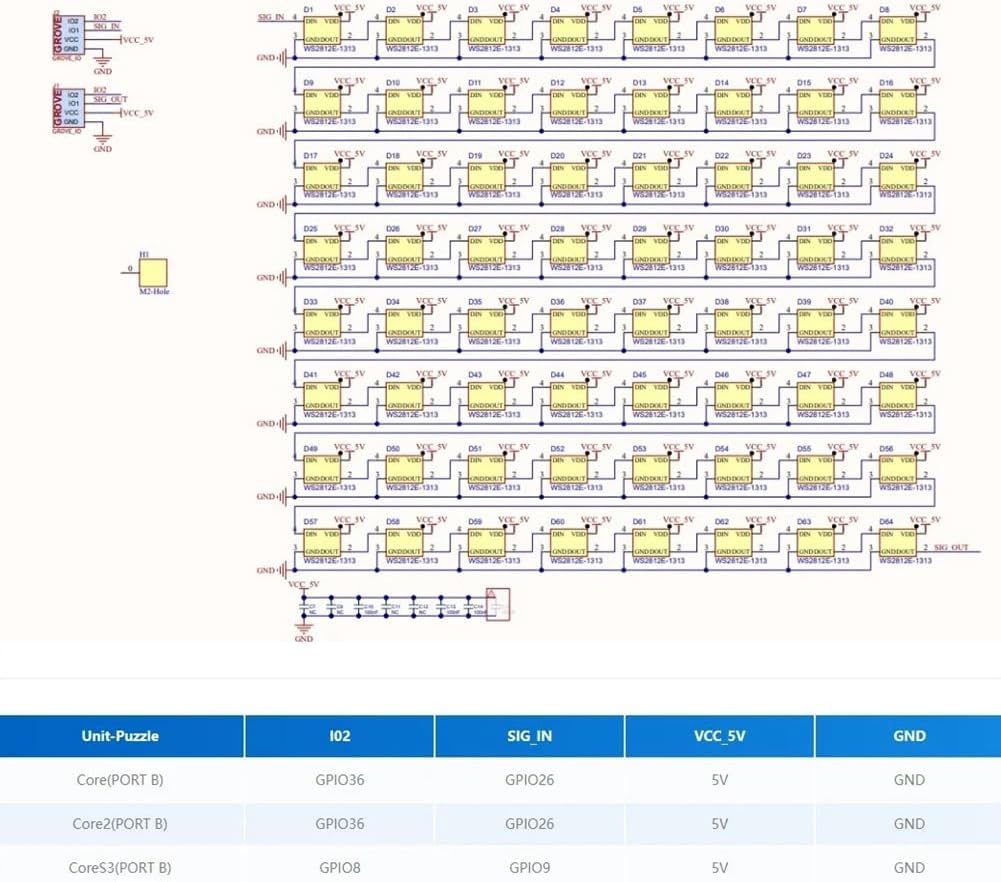
Task: Click the GPIO9 cell for CoreS3
Action: point(529,867)
